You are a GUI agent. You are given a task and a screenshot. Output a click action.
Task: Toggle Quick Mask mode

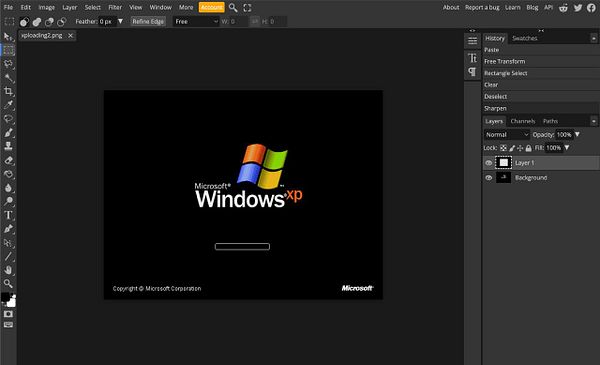pyautogui.click(x=8, y=314)
